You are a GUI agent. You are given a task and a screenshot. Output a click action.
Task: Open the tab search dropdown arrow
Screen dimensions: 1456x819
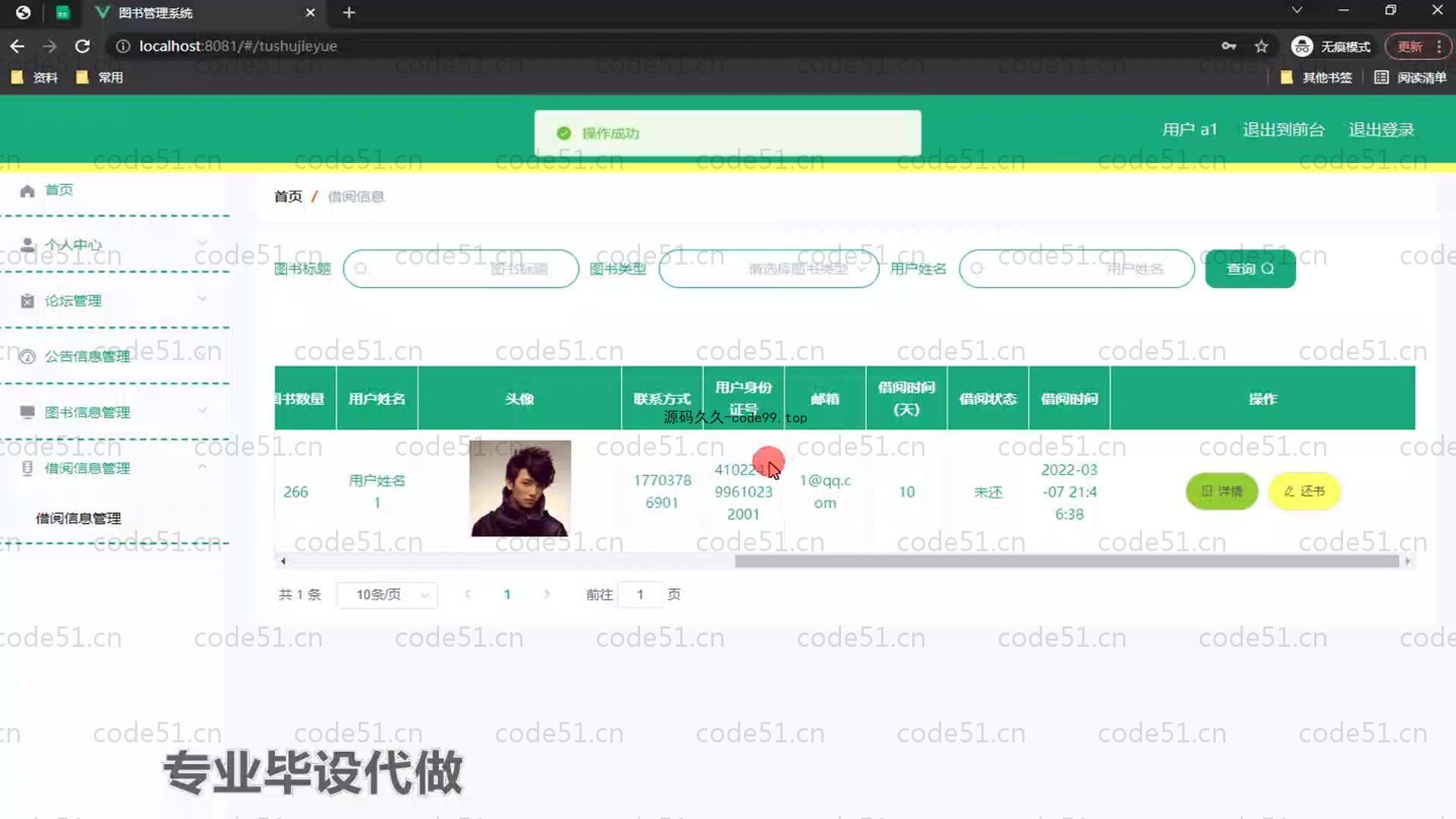1297,11
